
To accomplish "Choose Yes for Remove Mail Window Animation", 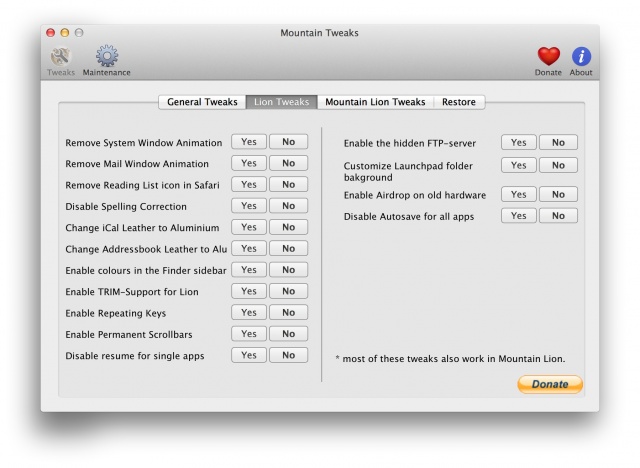I will [249, 163].
